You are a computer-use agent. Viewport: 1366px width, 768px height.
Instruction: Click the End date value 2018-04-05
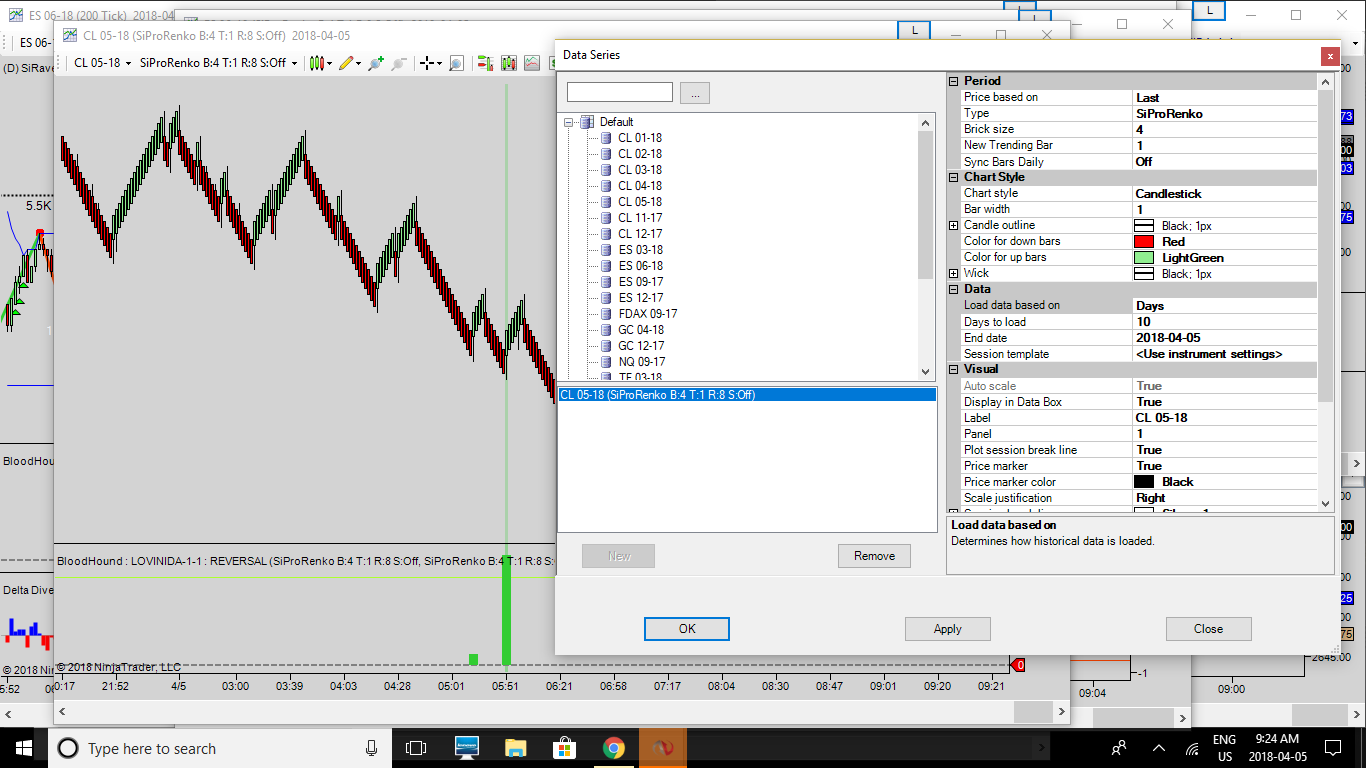tap(1225, 337)
